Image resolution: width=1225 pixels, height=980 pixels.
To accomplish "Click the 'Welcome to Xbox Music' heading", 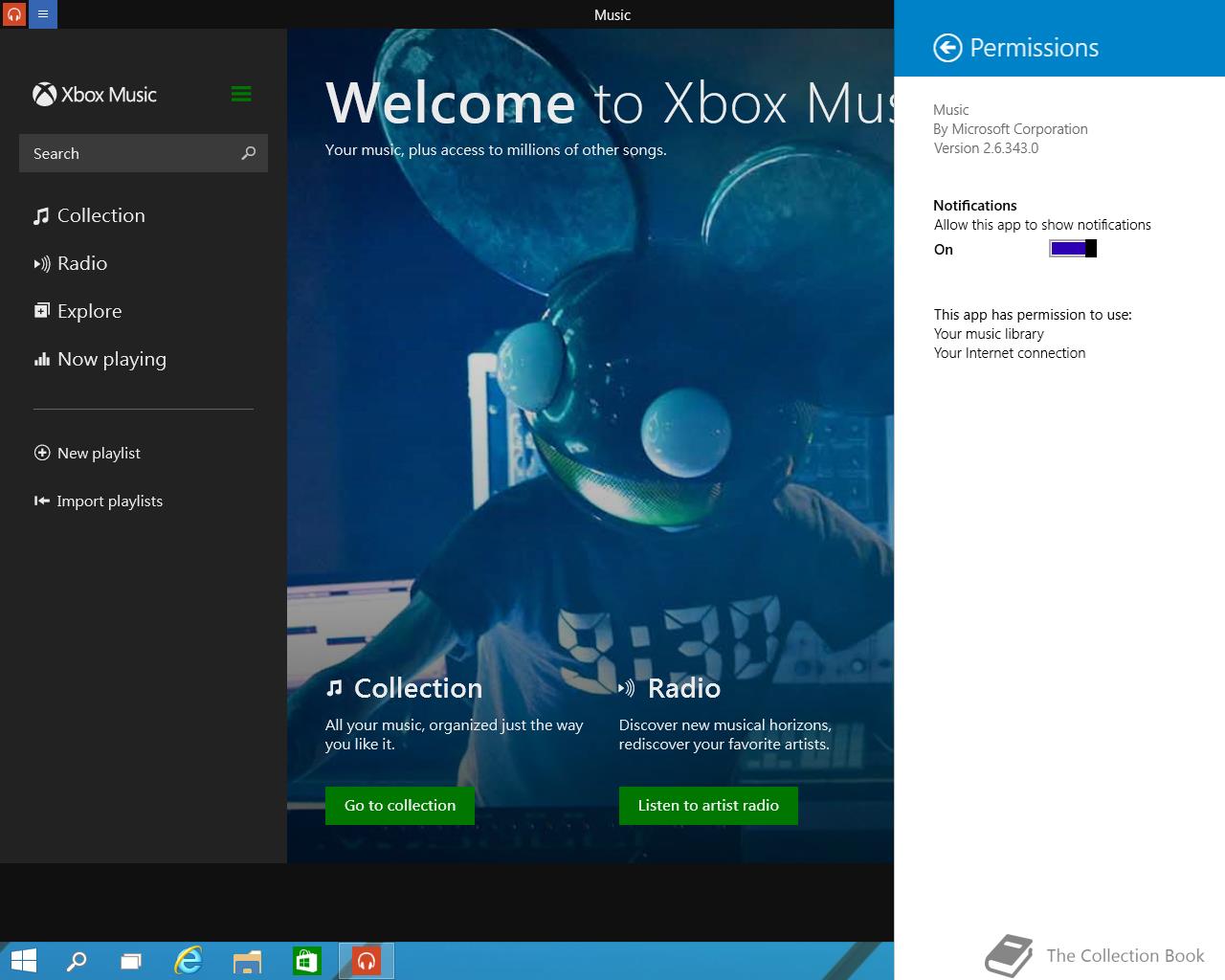I will point(610,102).
